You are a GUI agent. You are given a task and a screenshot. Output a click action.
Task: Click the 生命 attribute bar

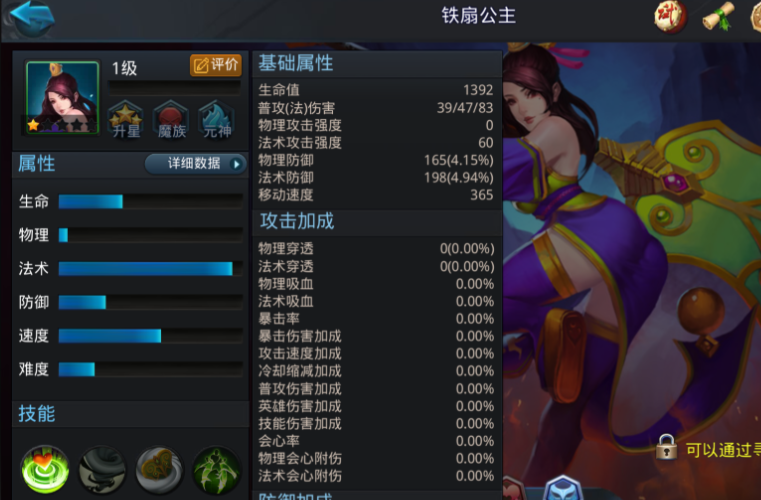click(150, 201)
